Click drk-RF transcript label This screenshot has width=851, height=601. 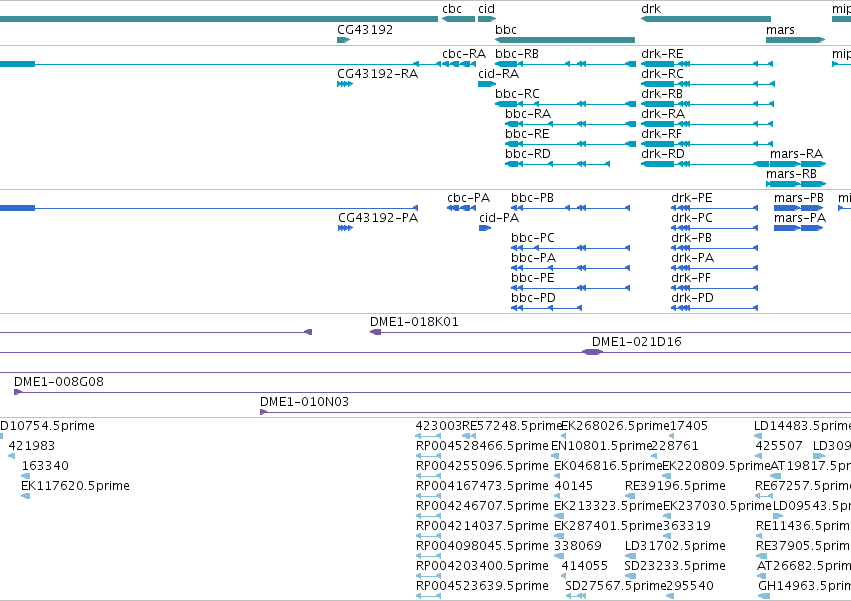(x=661, y=134)
